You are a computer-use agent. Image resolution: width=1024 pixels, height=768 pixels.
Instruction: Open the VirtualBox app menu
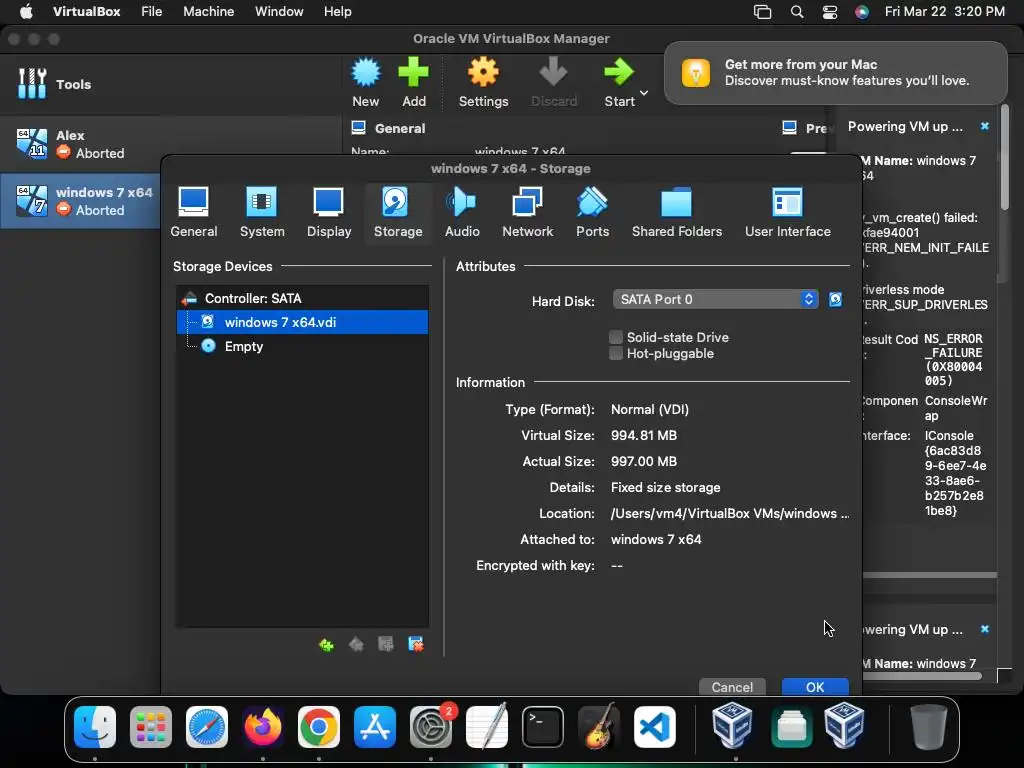pos(86,12)
